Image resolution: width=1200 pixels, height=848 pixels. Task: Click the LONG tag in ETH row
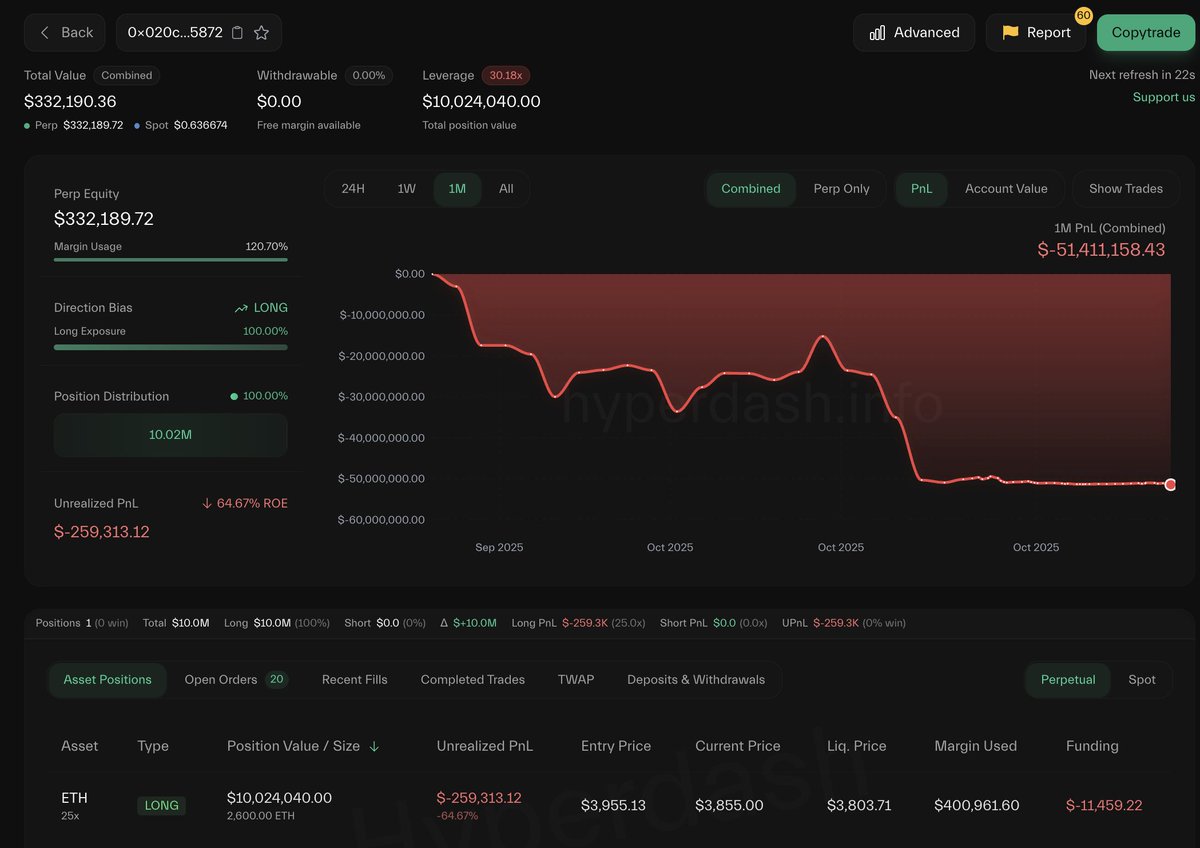pyautogui.click(x=162, y=805)
